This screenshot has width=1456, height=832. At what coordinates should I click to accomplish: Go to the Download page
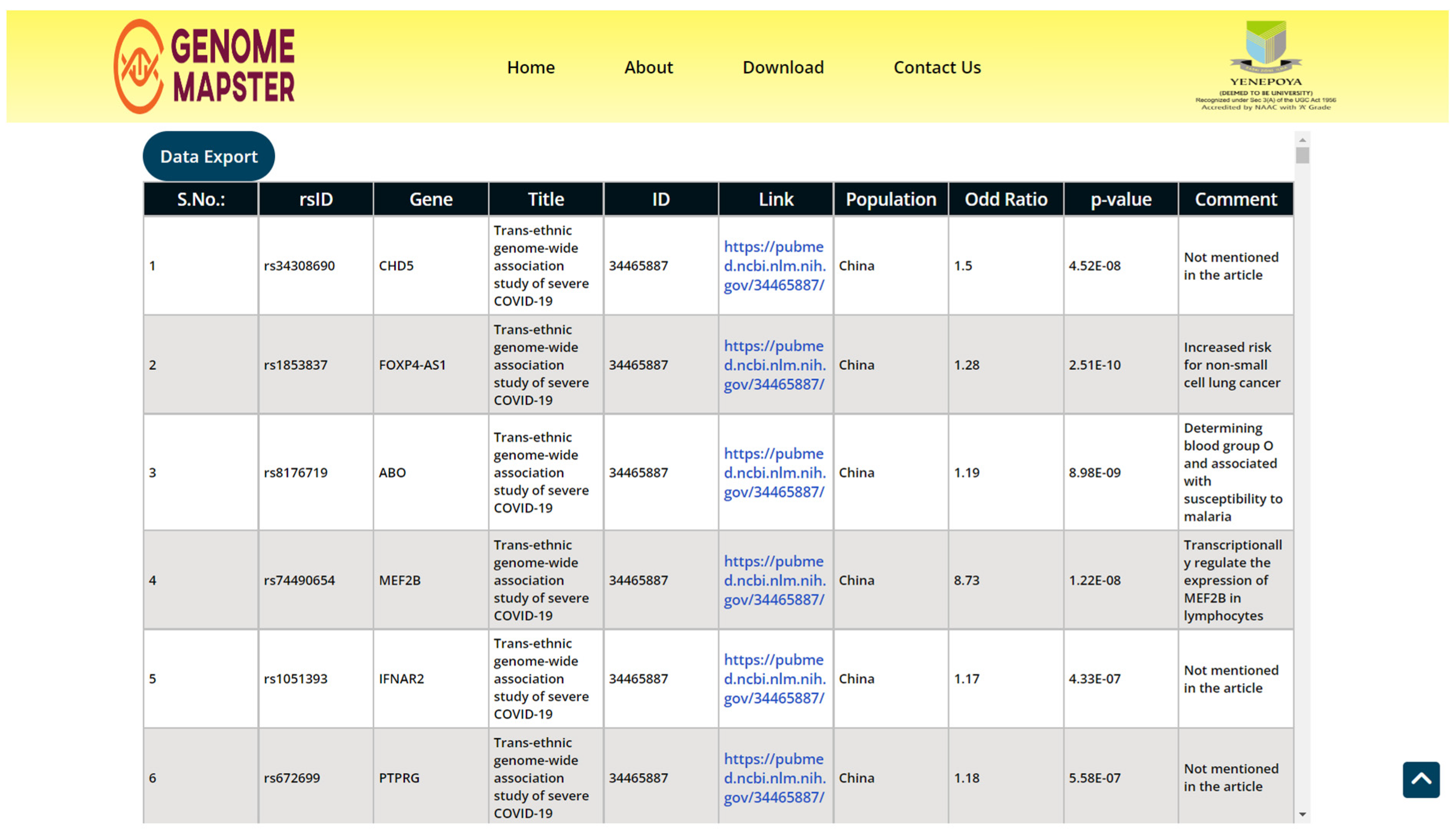point(783,67)
